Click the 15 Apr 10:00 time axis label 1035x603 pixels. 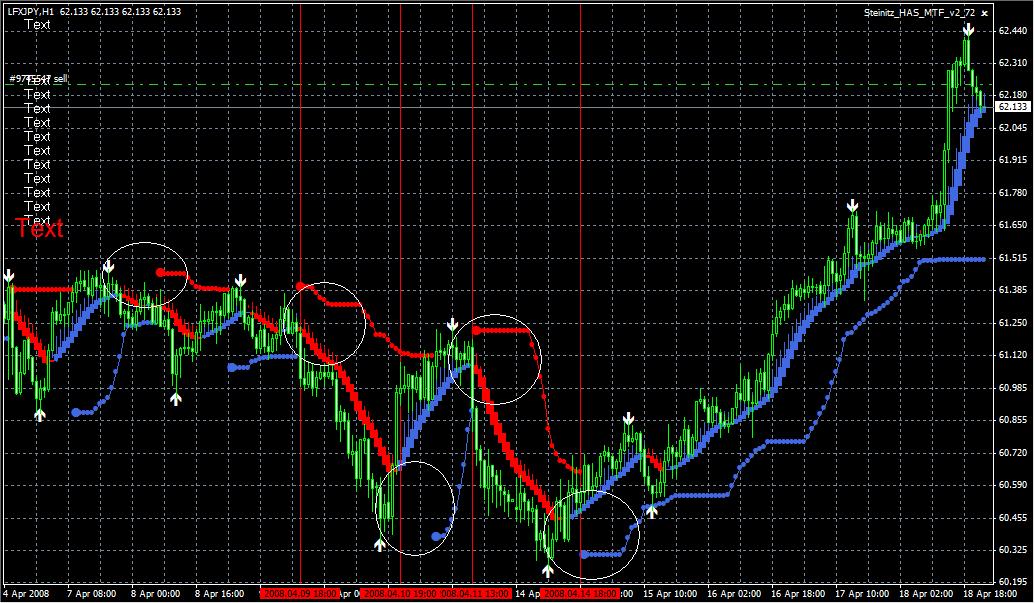pyautogui.click(x=669, y=594)
